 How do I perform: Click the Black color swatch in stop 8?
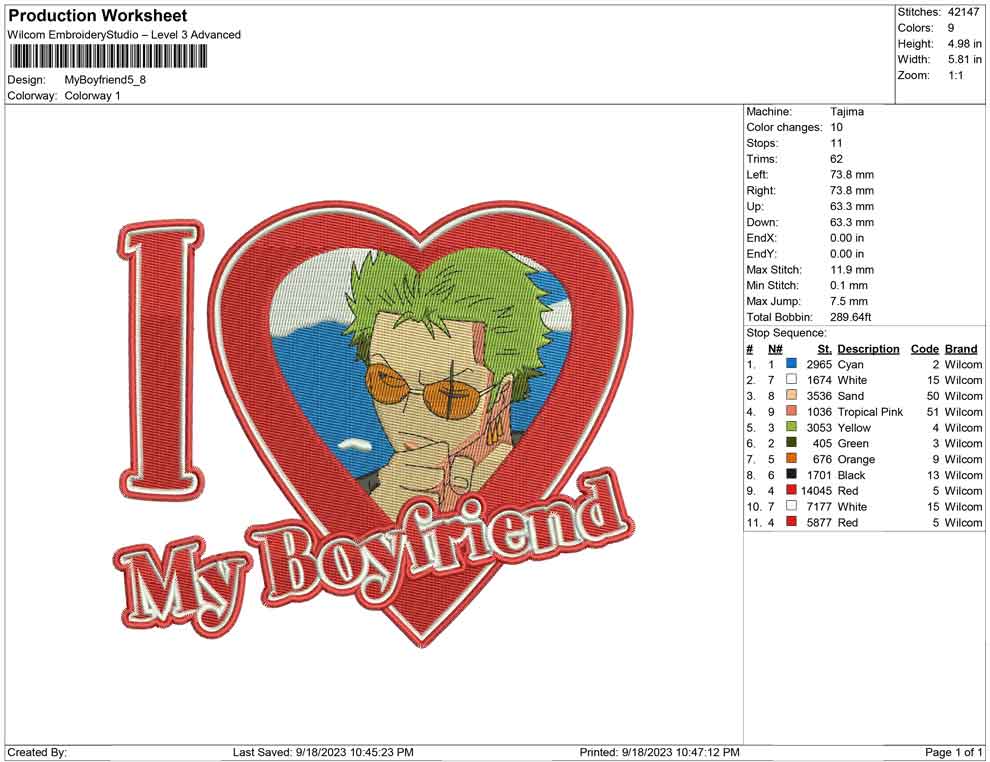791,474
